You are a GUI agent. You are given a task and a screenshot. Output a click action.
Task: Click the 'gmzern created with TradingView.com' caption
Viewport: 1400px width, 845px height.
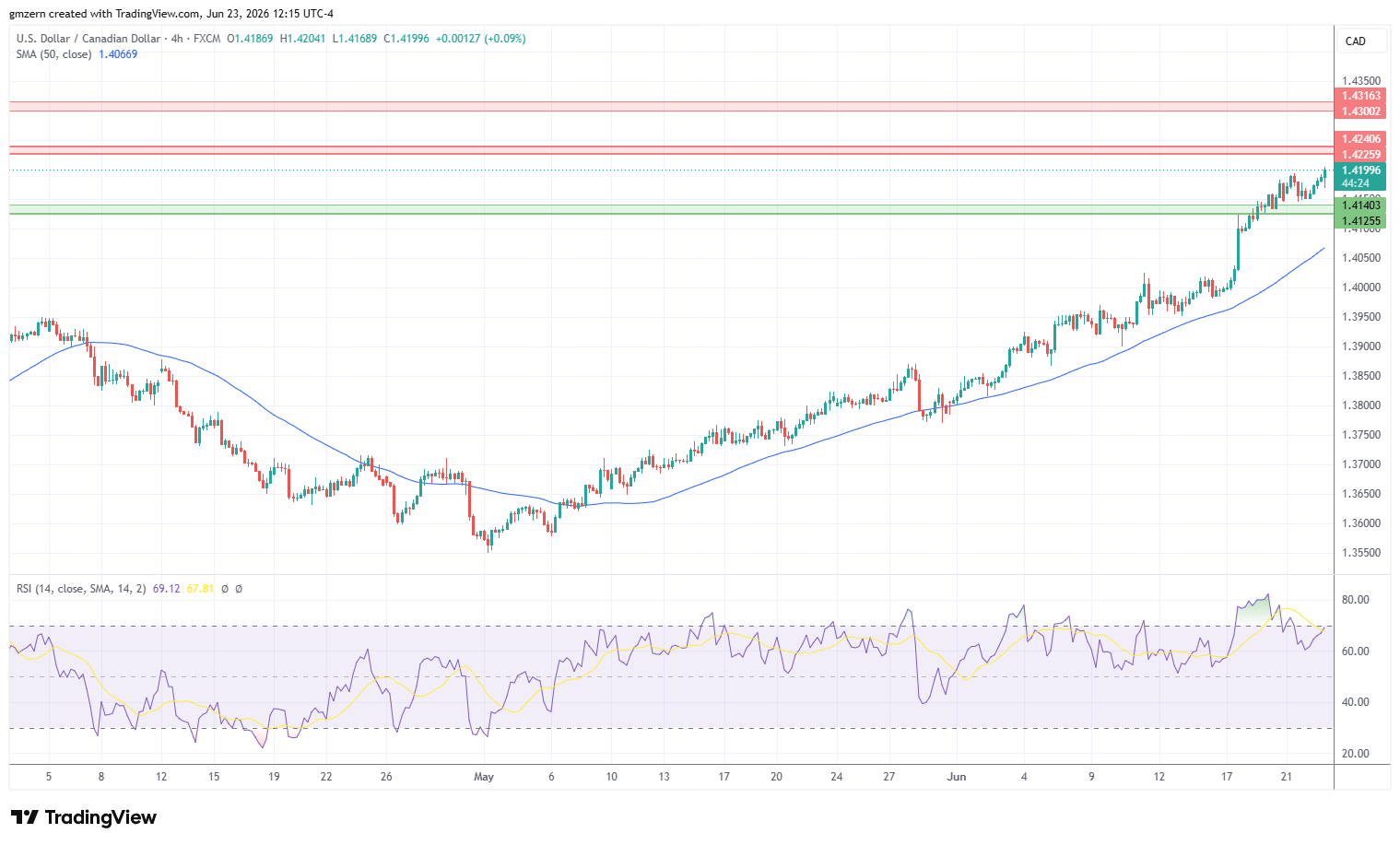point(104,14)
